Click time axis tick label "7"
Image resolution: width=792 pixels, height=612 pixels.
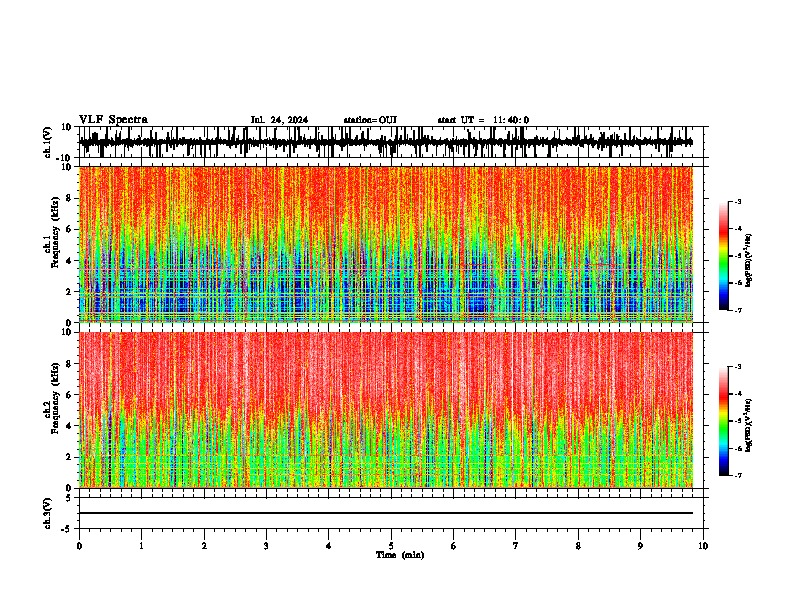[516, 546]
